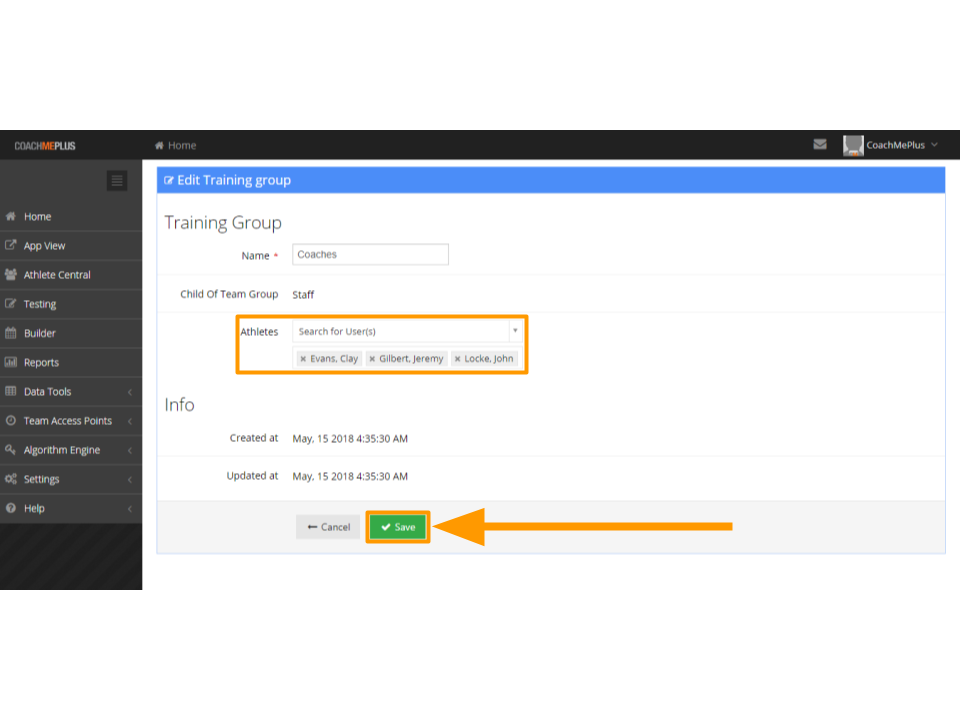The height and width of the screenshot is (720, 960).
Task: Click the CoachMePlus logo
Action: coord(45,146)
